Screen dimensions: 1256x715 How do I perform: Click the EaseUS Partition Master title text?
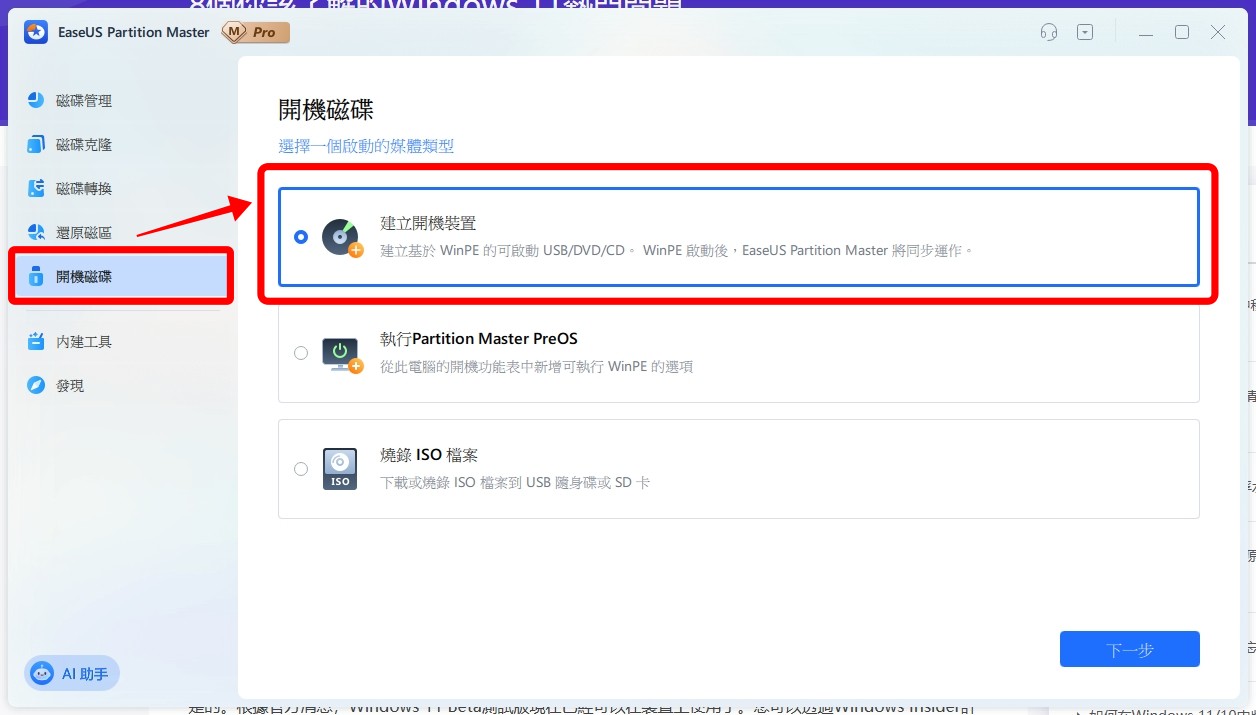pos(133,32)
